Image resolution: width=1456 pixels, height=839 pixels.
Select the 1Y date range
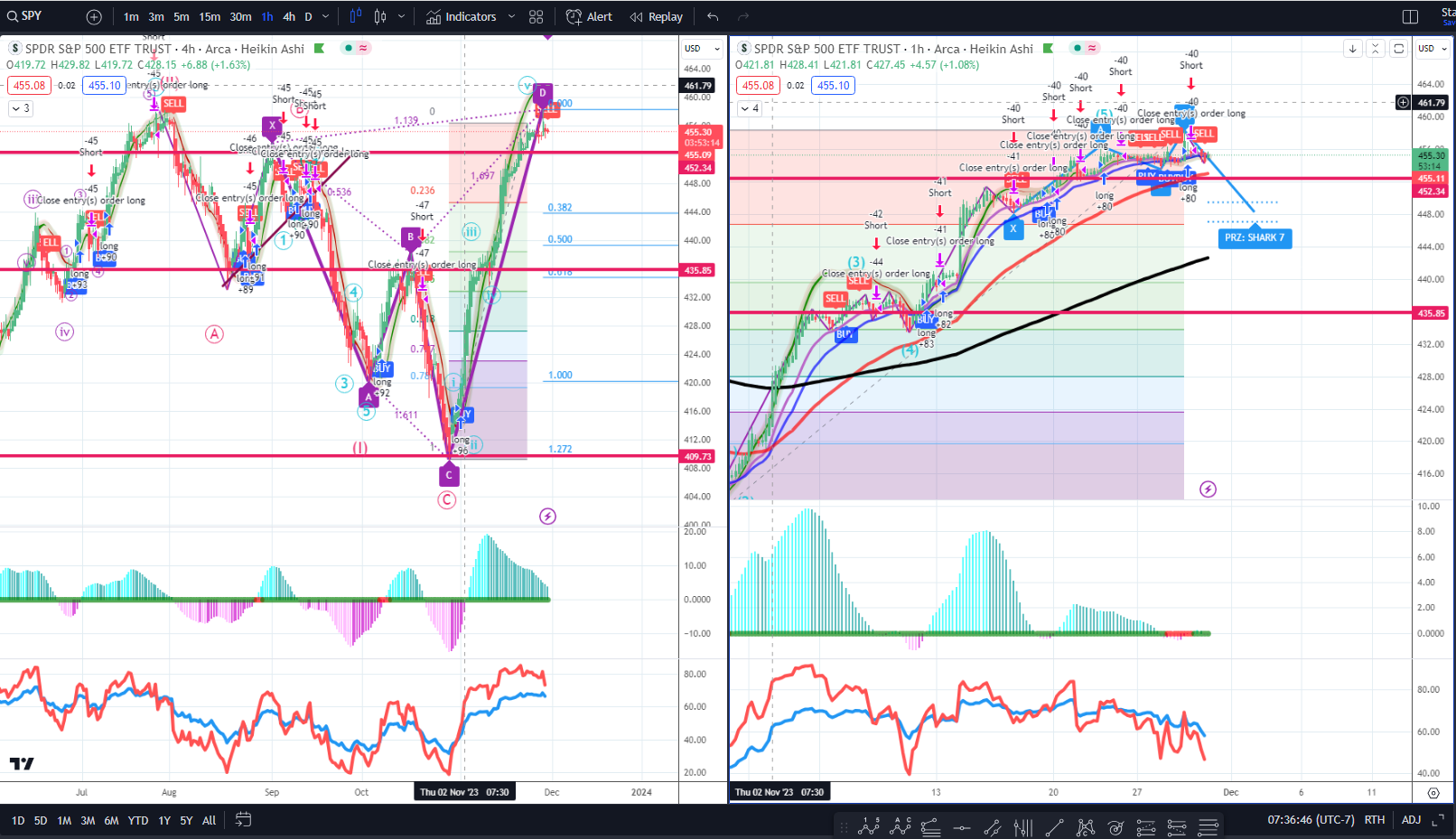[164, 821]
